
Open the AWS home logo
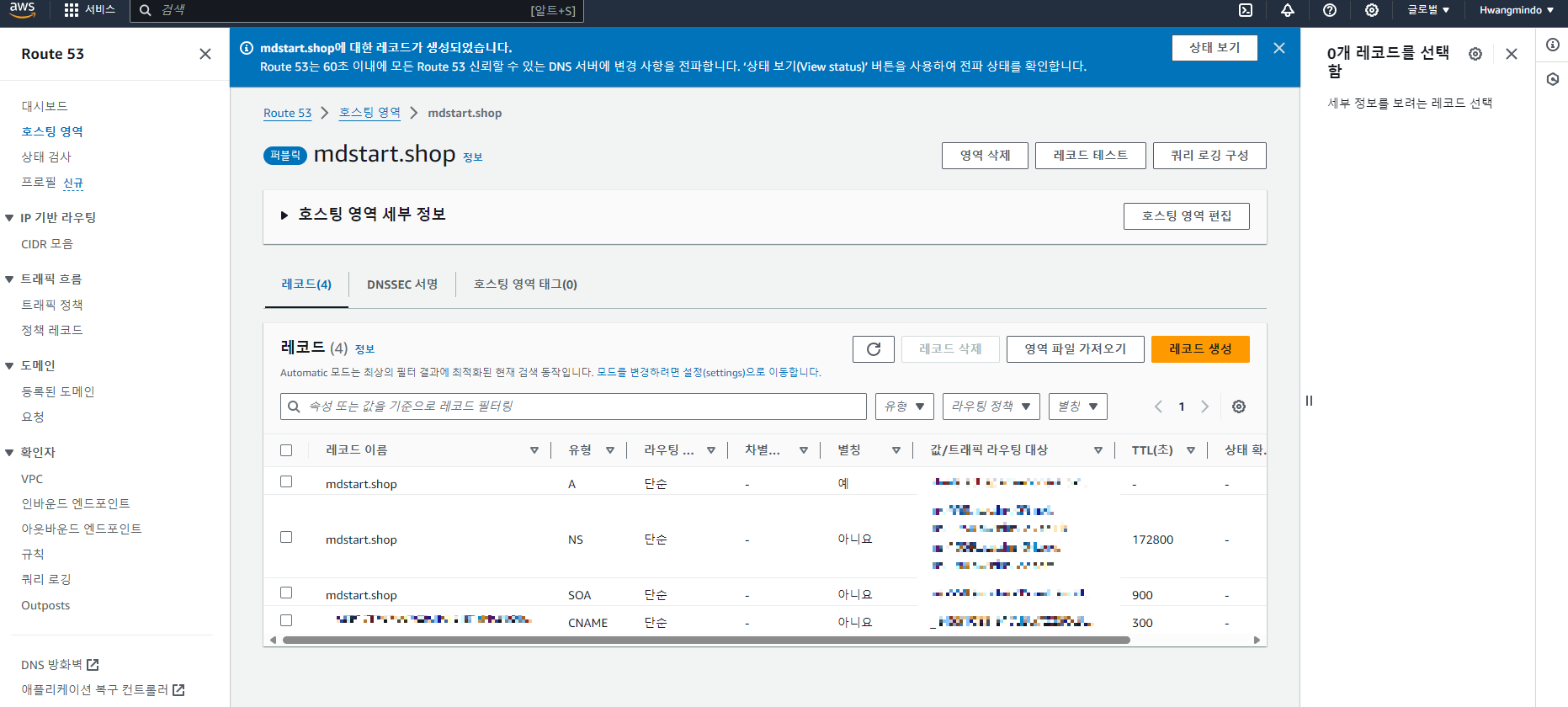point(23,10)
